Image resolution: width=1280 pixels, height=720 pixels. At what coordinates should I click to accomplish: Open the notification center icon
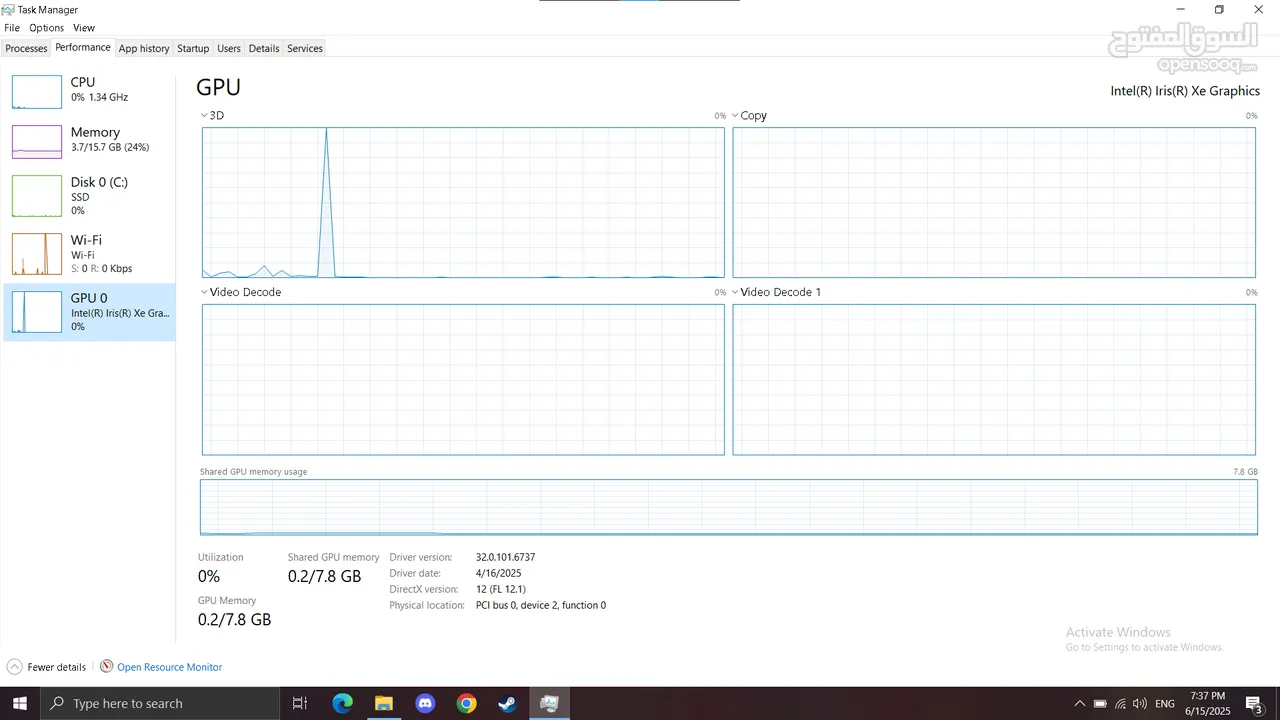pyautogui.click(x=1254, y=703)
